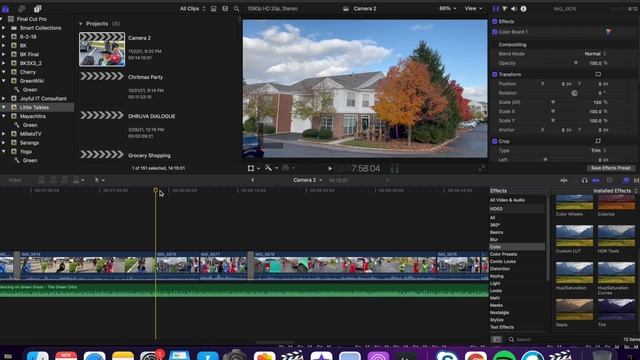Select the All Video & Audio category
This screenshot has height=360, width=640.
(507, 200)
